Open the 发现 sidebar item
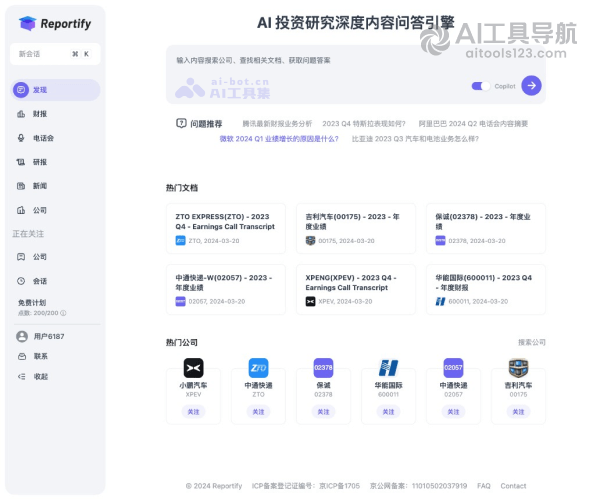 [x=55, y=90]
